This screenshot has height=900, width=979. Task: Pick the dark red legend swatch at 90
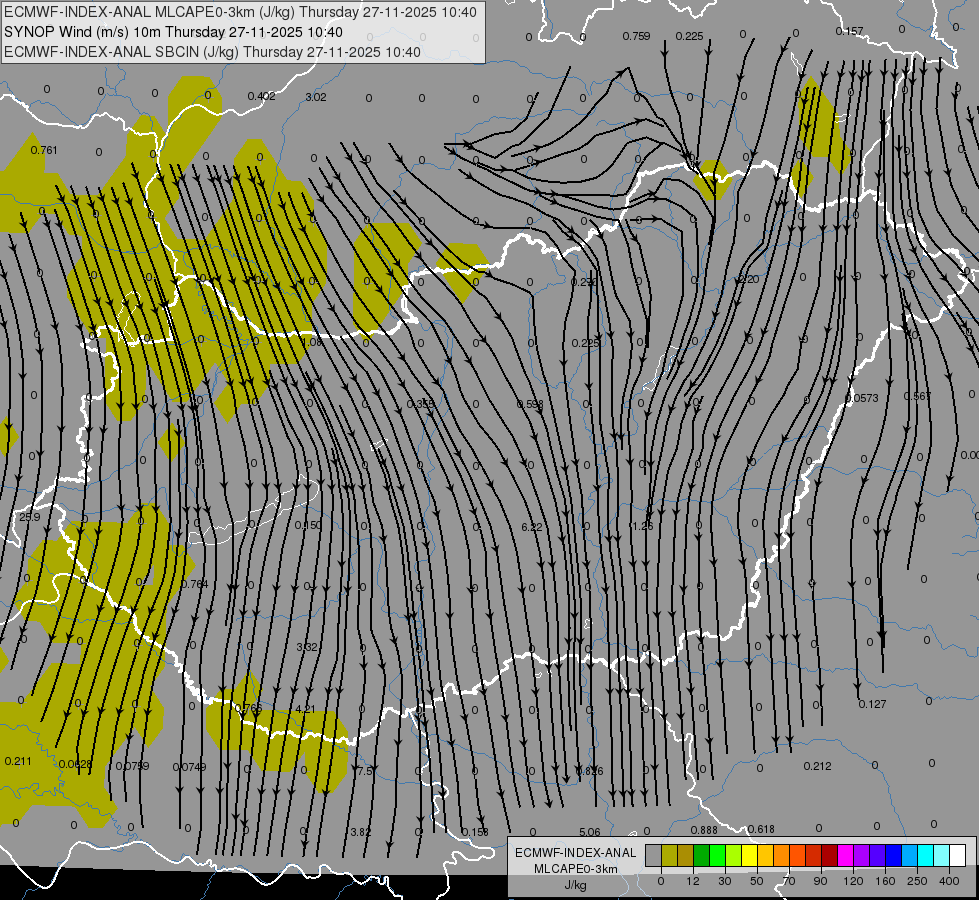(x=829, y=856)
